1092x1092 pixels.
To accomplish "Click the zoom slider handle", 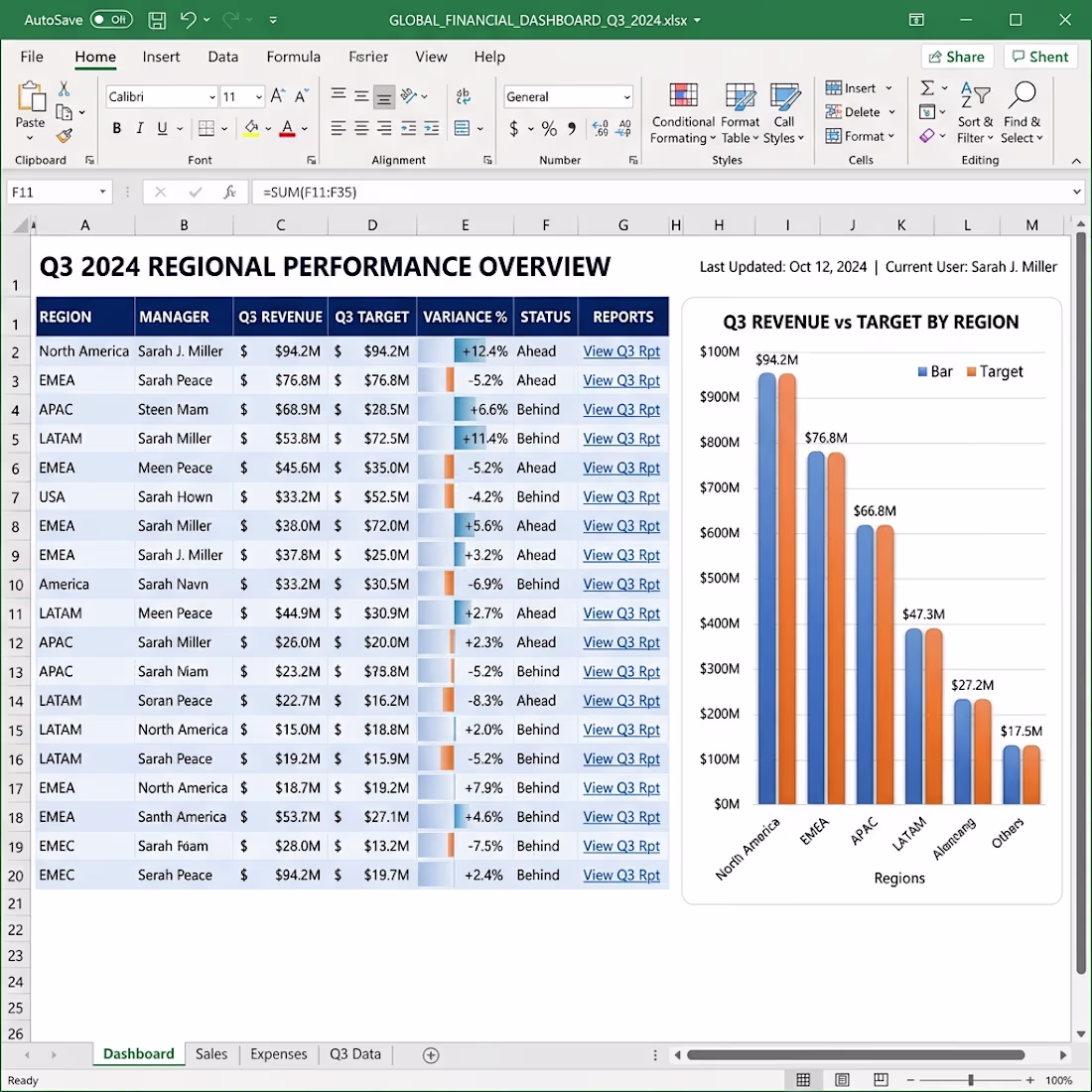I will click(x=970, y=1080).
